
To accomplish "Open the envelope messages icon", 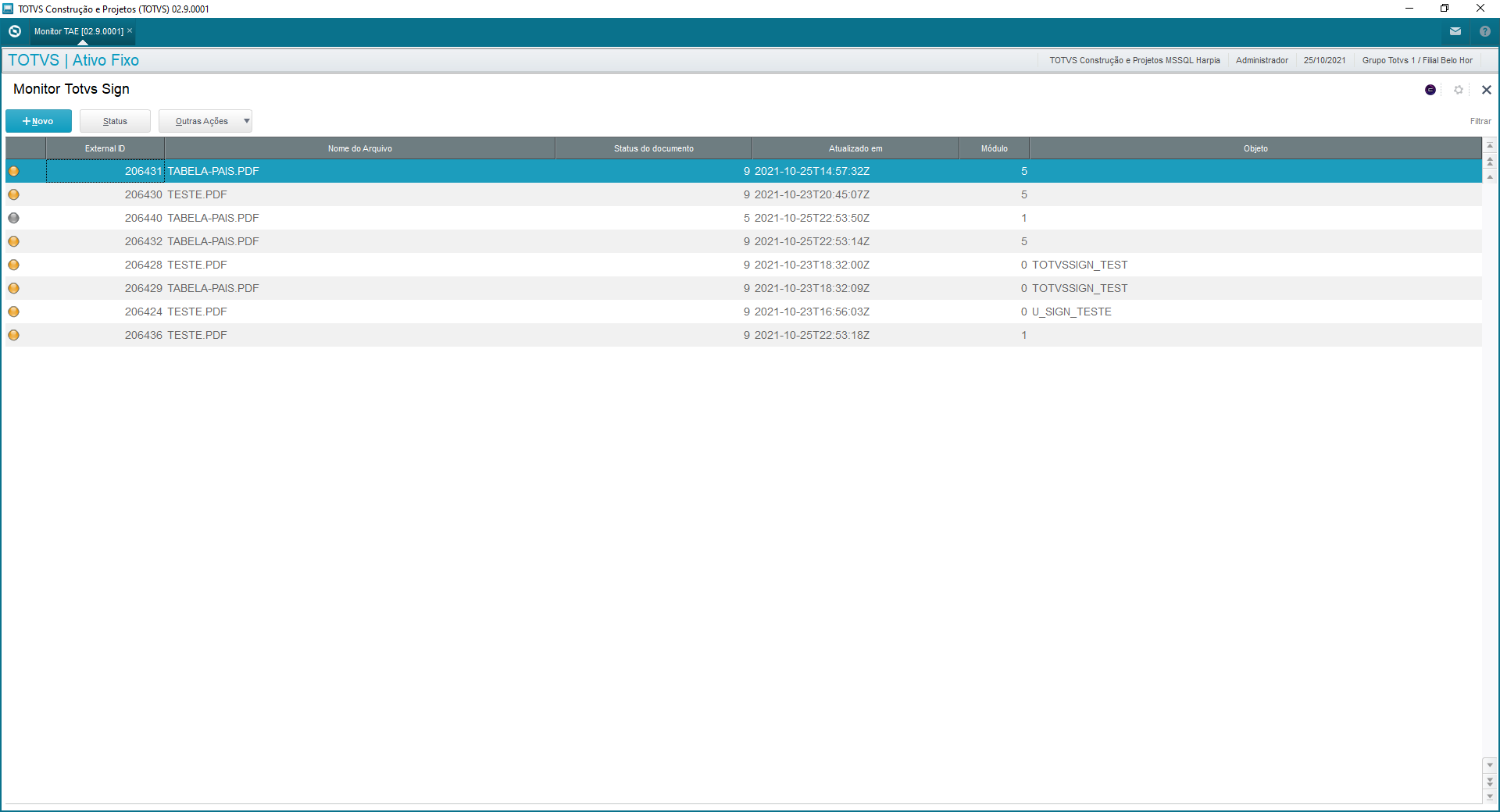I will (1455, 31).
